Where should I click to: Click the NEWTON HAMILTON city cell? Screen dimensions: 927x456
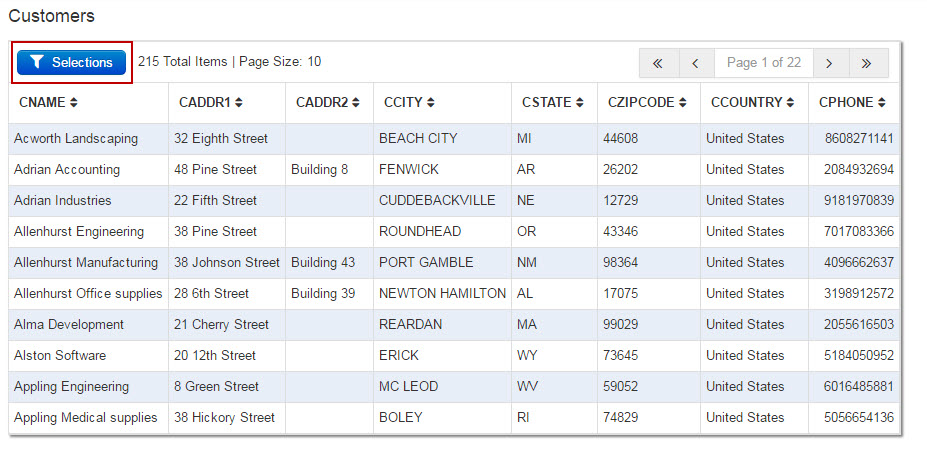coord(442,294)
